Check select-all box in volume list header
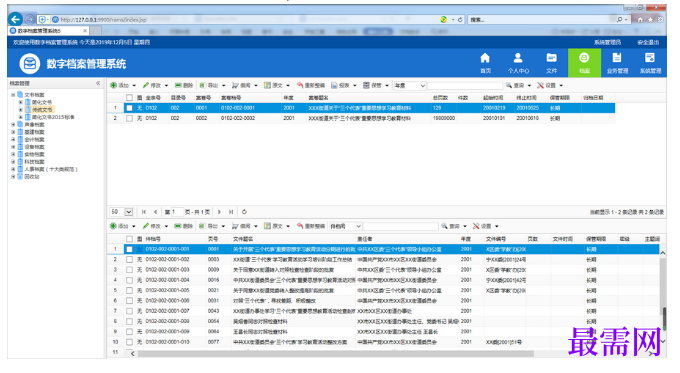Image resolution: width=680 pixels, height=373 pixels. pyautogui.click(x=129, y=98)
